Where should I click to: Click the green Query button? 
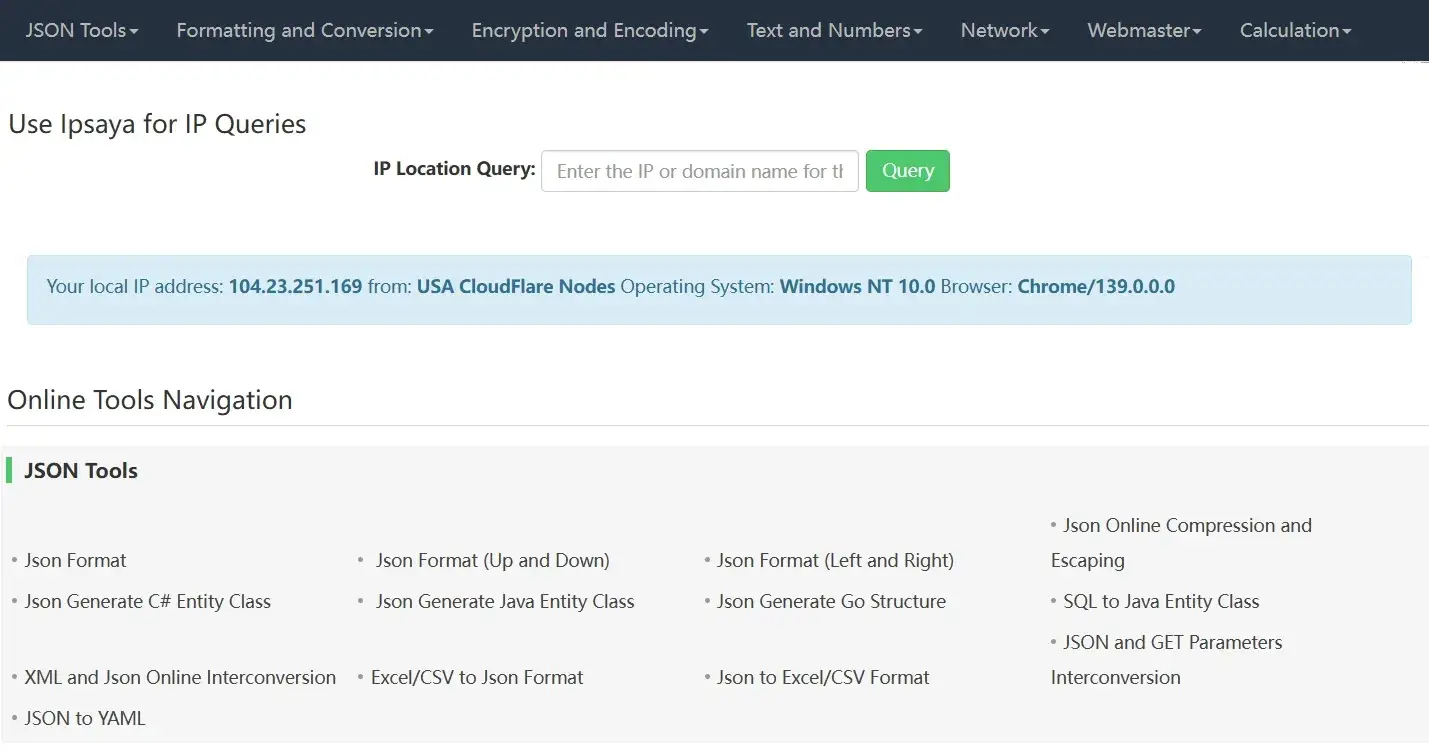907,170
